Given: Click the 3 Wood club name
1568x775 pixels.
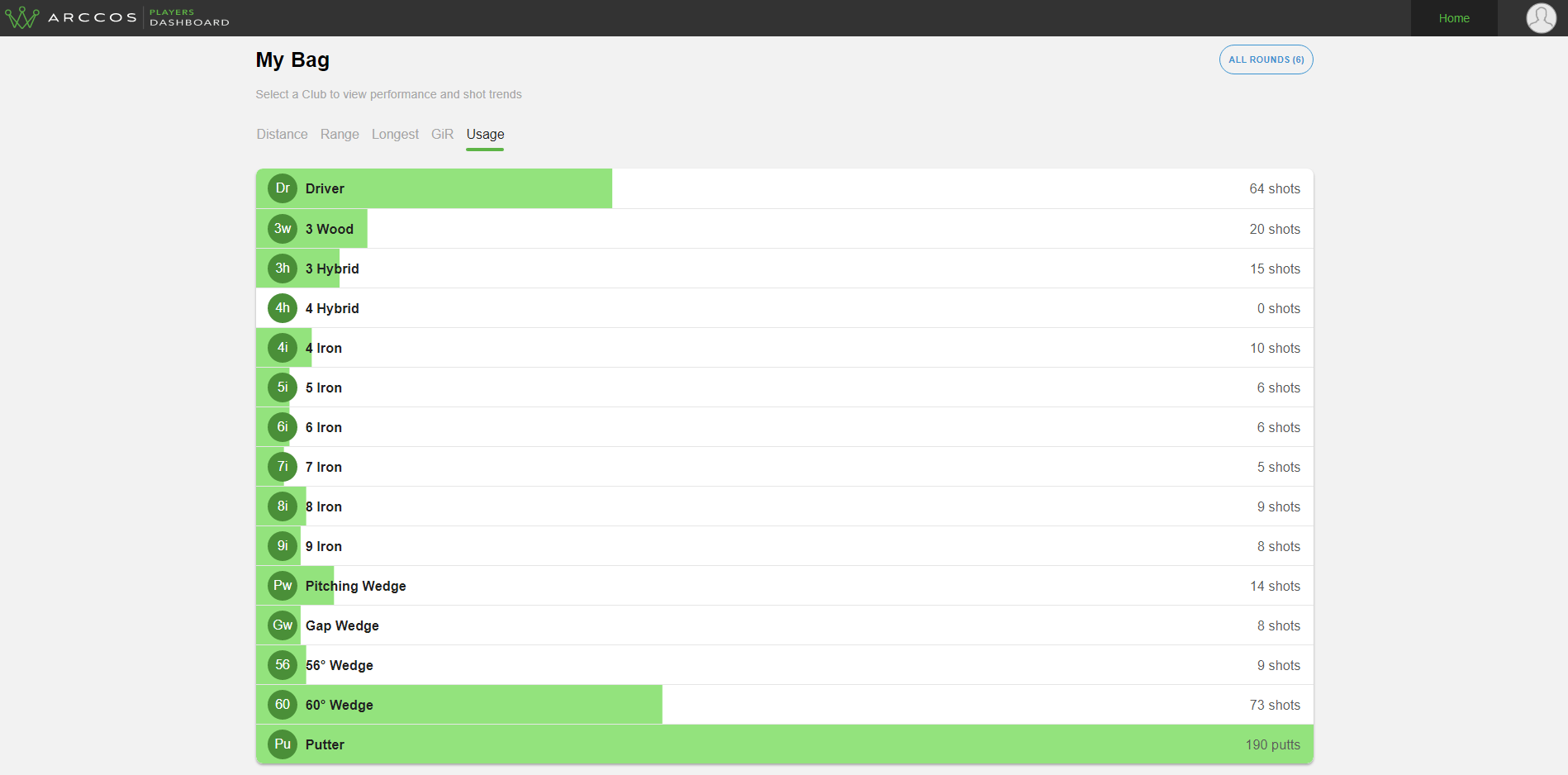Looking at the screenshot, I should (x=330, y=229).
